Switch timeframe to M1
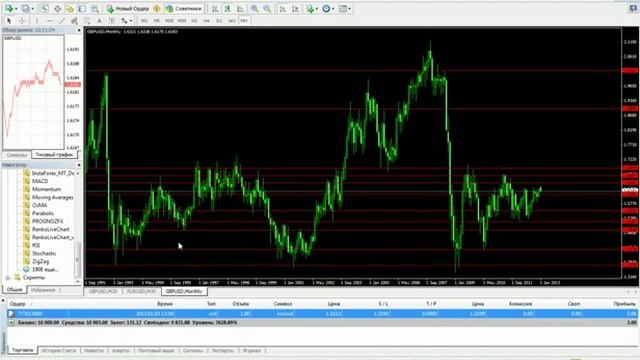Image resolution: width=640 pixels, height=360 pixels. (x=144, y=20)
